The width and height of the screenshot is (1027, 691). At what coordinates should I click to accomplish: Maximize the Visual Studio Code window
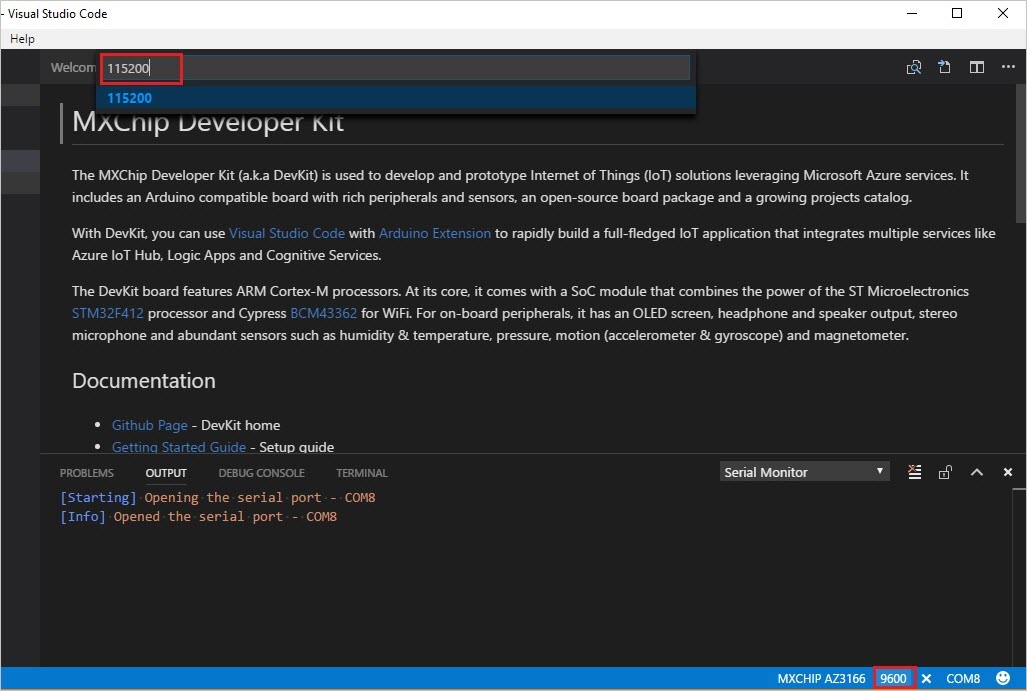point(957,14)
